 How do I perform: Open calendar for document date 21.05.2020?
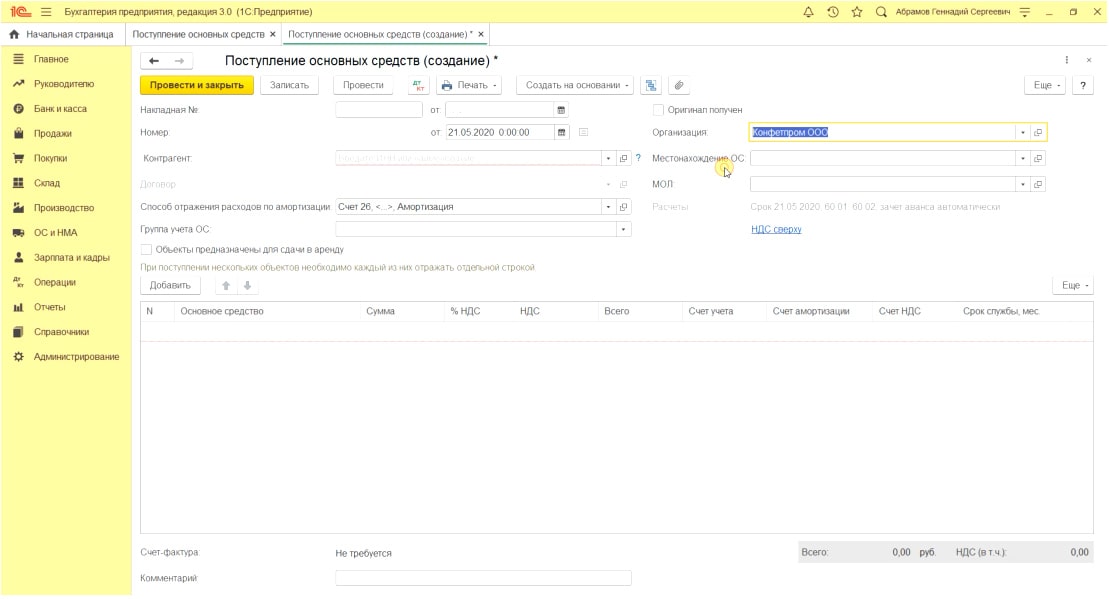561,132
